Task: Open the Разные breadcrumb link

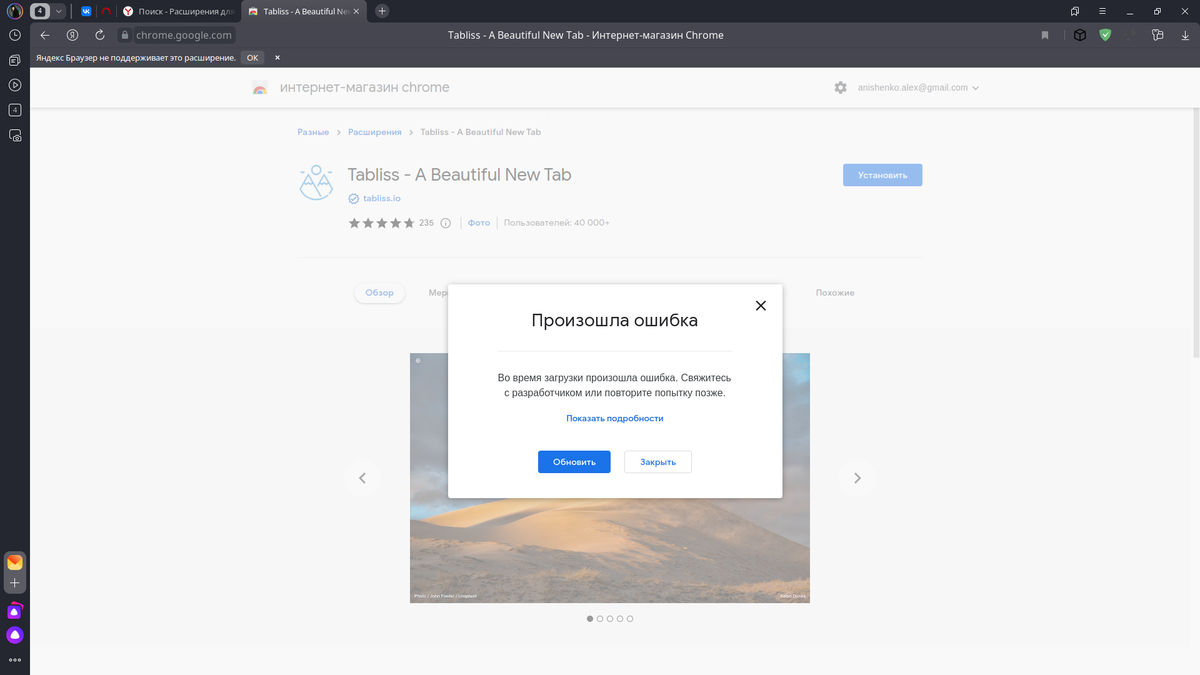Action: point(313,132)
